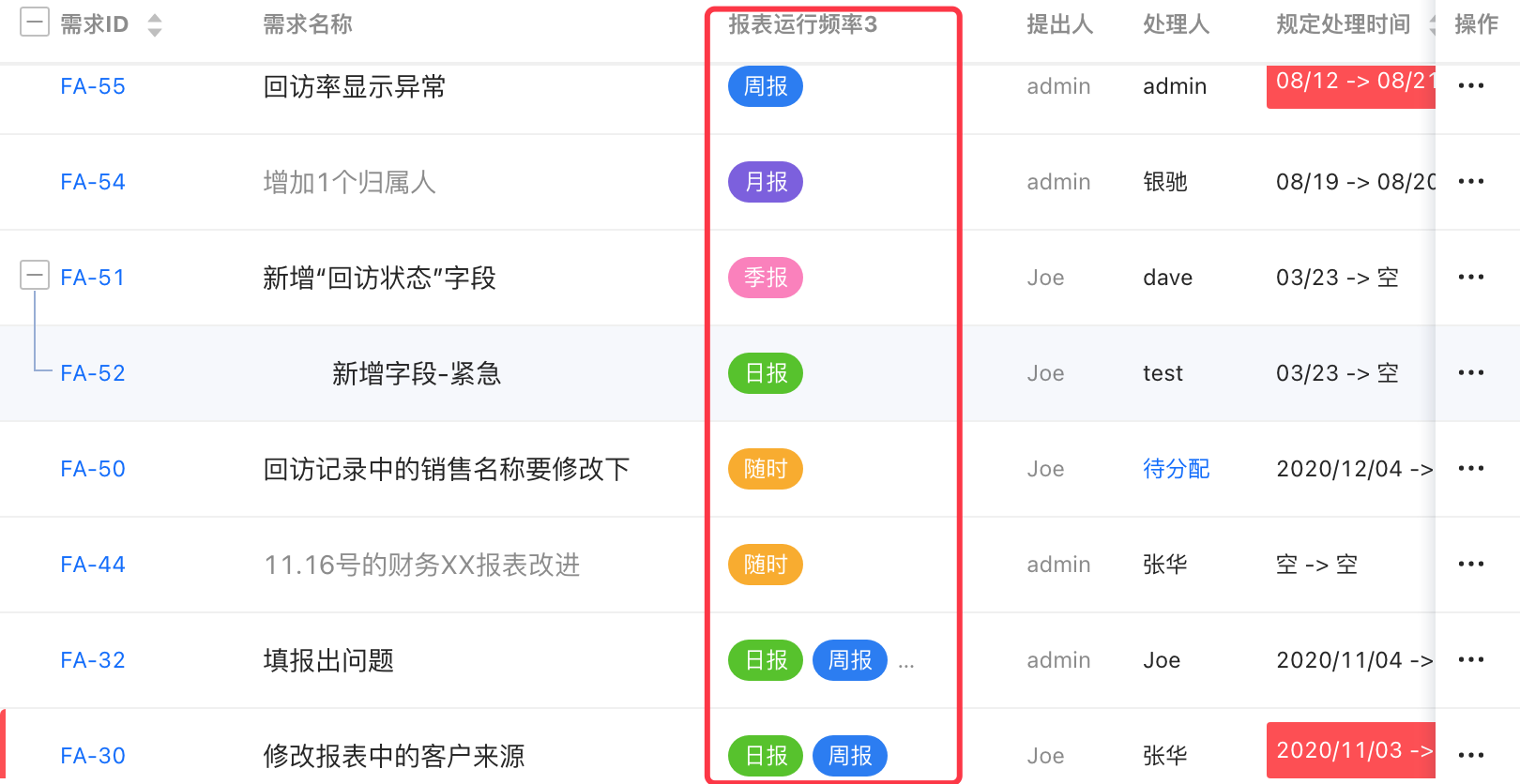
Task: Open the more actions menu for FA-30
Action: [x=1470, y=756]
